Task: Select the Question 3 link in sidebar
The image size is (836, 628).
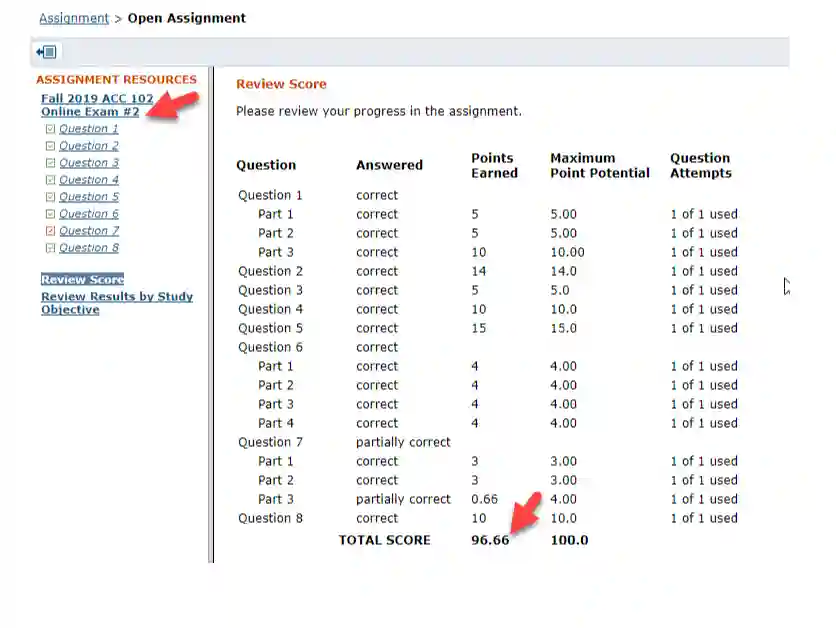Action: 89,163
